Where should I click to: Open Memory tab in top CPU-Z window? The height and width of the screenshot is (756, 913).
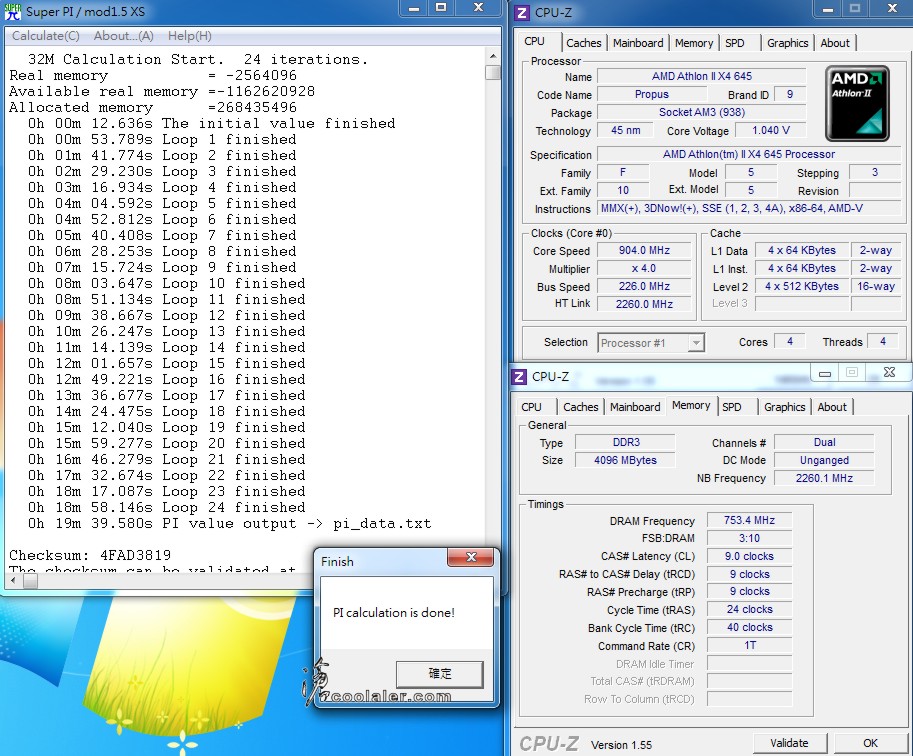[x=693, y=43]
